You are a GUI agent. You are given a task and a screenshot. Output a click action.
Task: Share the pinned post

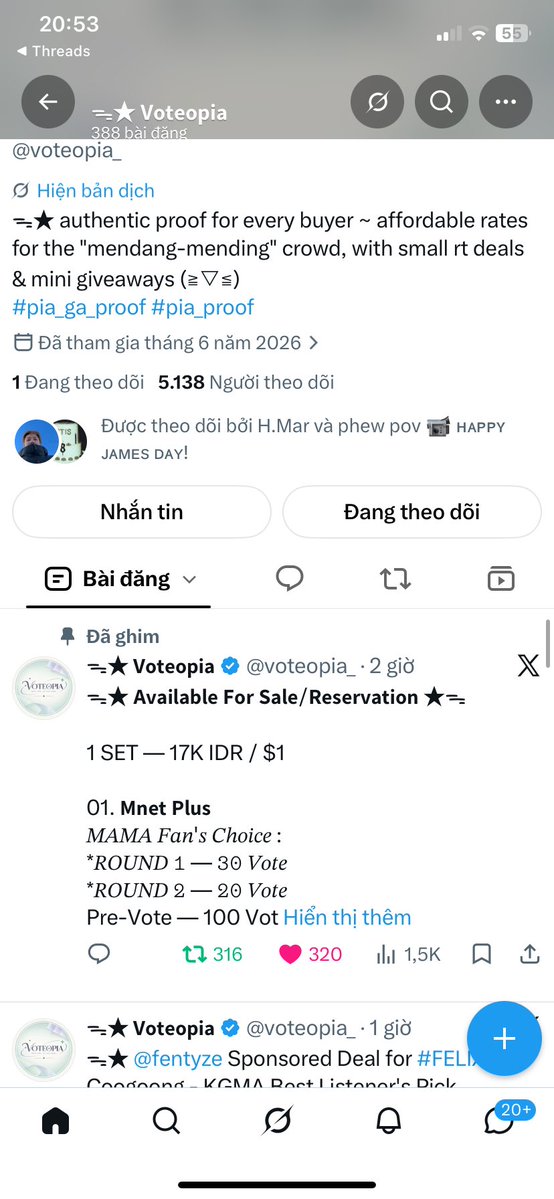coord(530,954)
